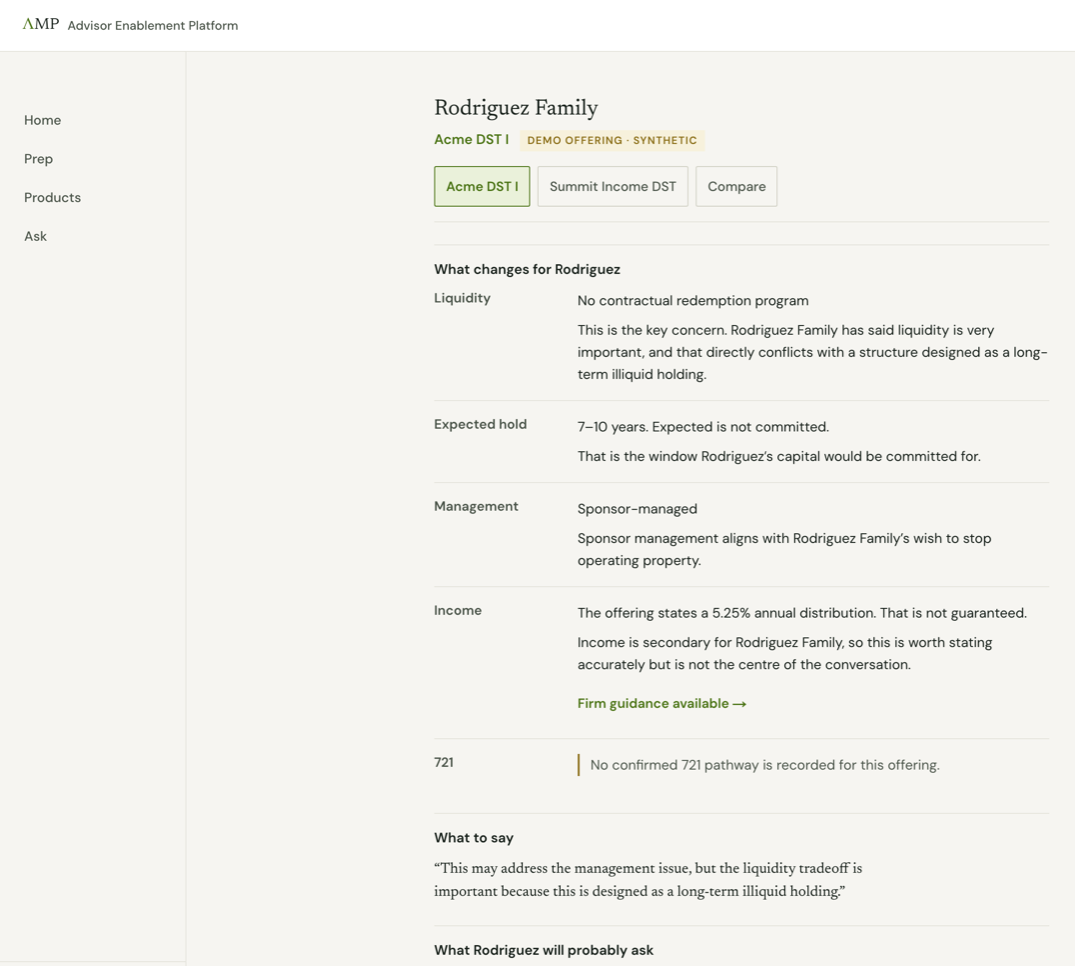Select the Acme DST I tab
The width and height of the screenshot is (1075, 966).
[482, 186]
